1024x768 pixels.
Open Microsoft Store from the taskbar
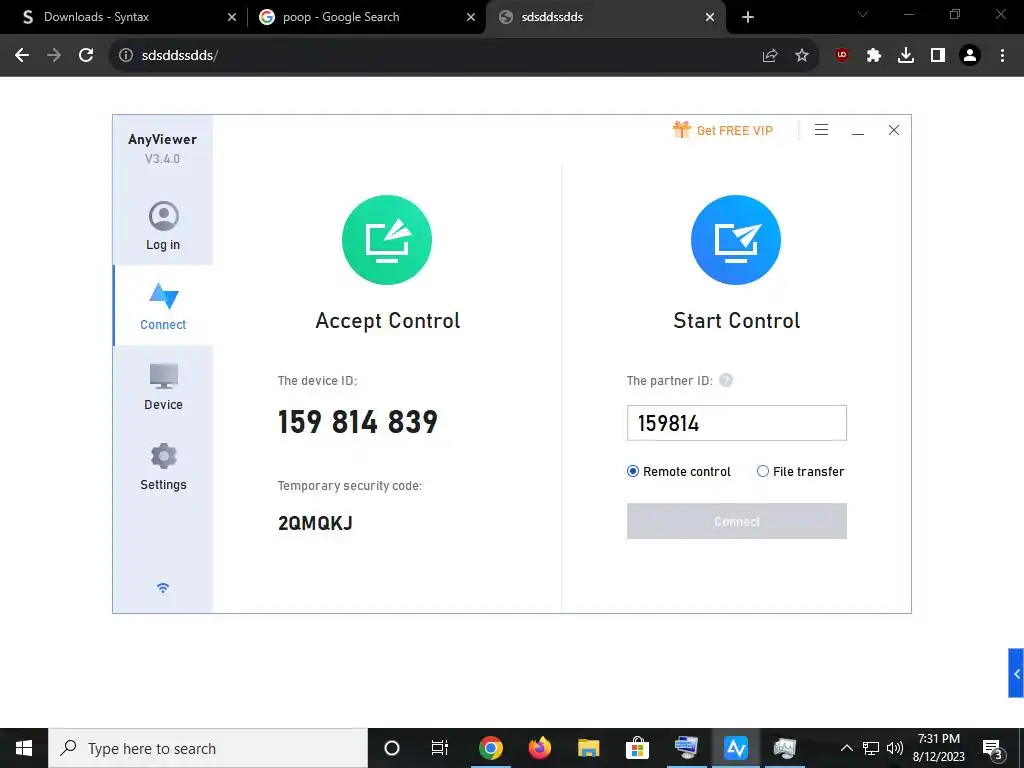coord(637,748)
